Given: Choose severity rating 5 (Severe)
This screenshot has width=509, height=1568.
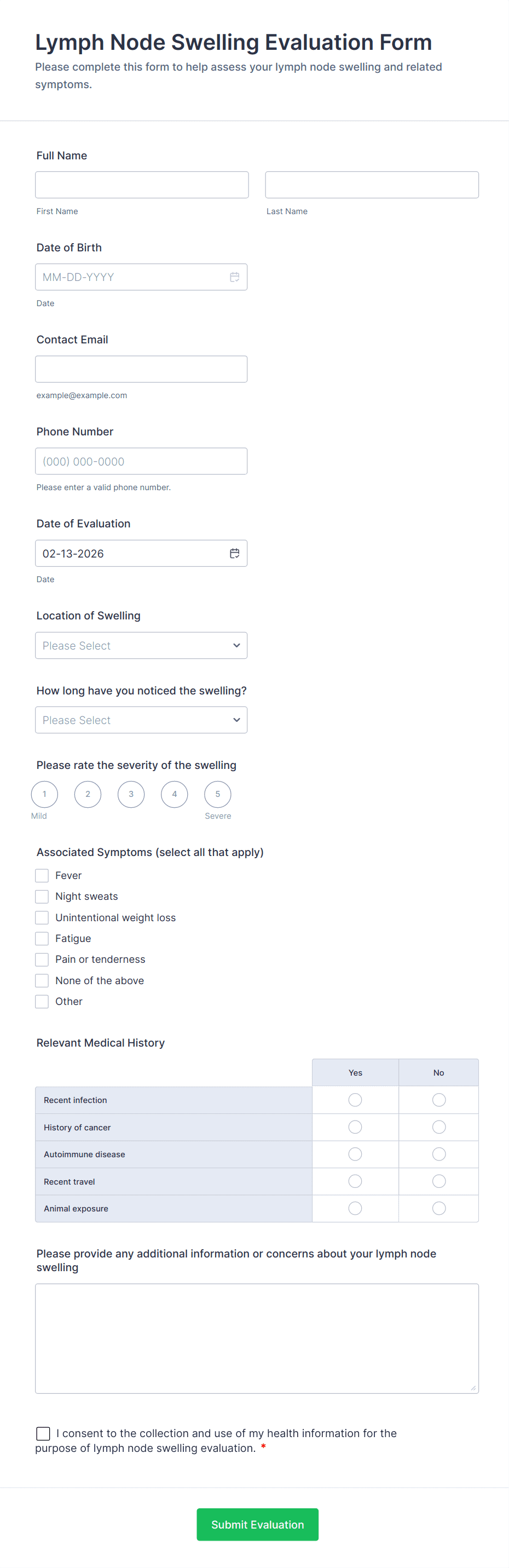Looking at the screenshot, I should (218, 794).
